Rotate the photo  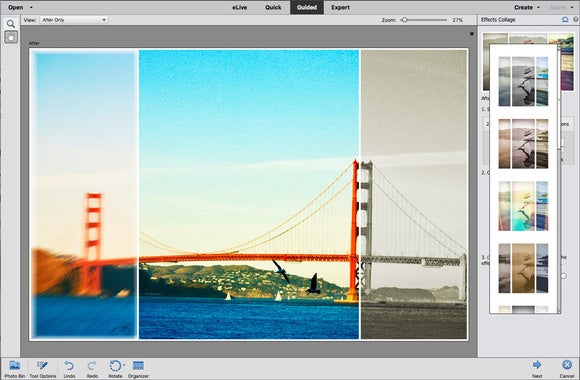coord(115,369)
